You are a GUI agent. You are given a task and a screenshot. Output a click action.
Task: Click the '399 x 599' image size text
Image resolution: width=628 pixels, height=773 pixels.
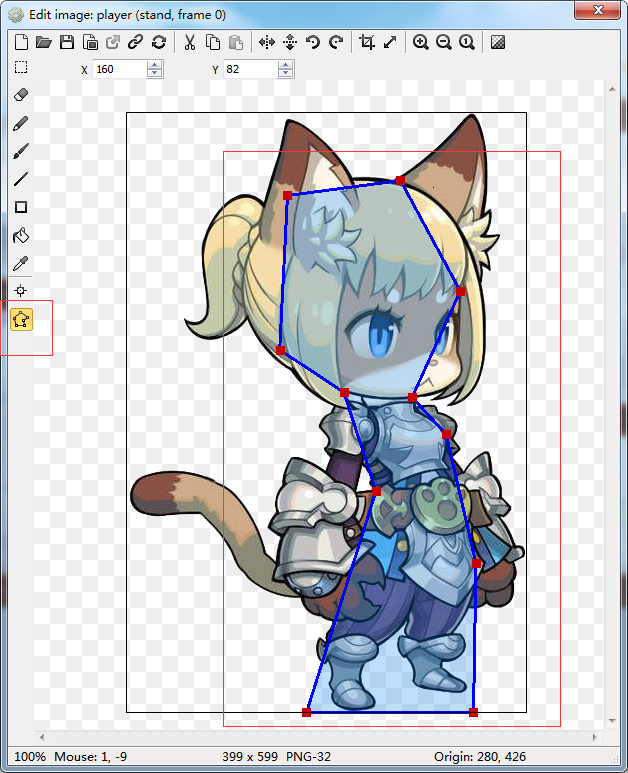[x=249, y=756]
